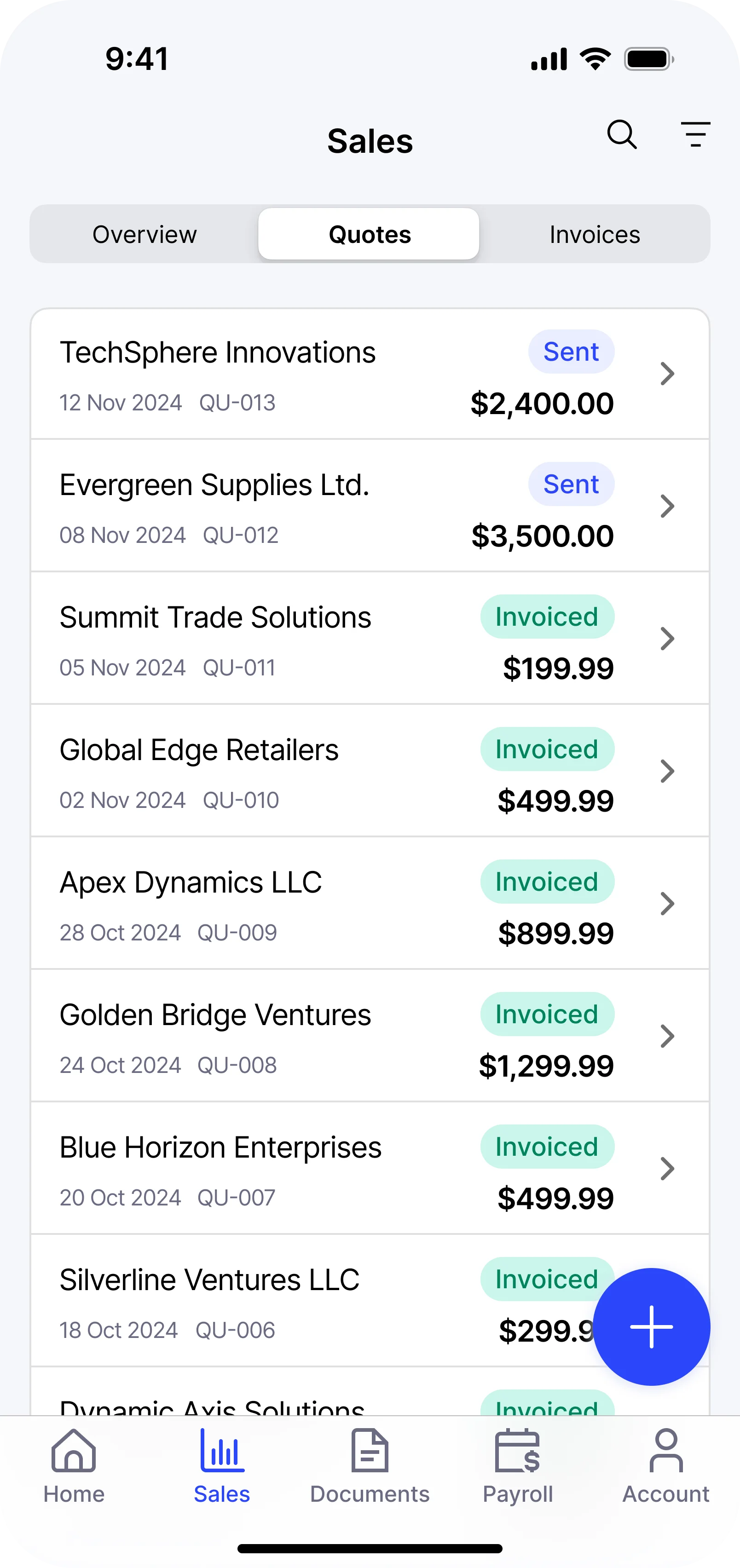Click the Invoiced badge for Apex Dynamics LLC
The width and height of the screenshot is (740, 1568).
[x=547, y=882]
